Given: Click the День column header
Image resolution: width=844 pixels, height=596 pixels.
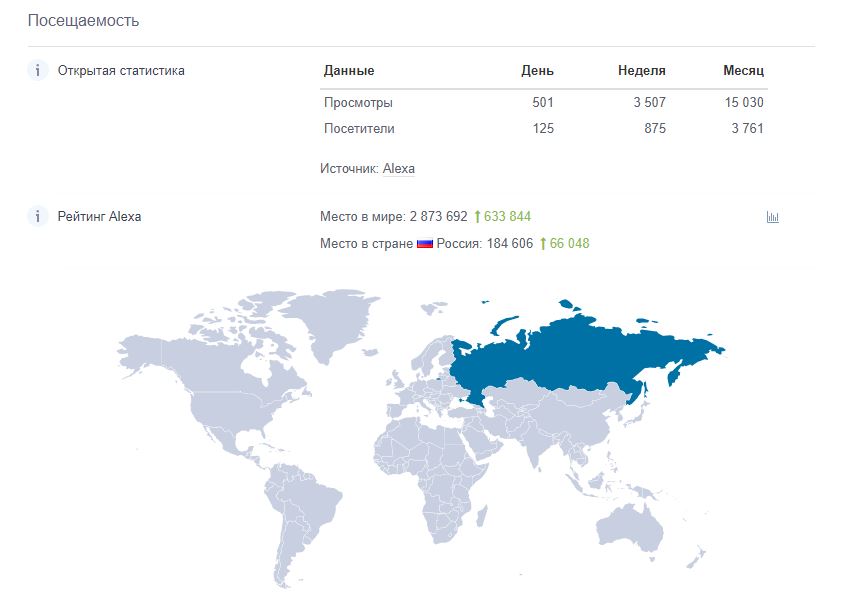Looking at the screenshot, I should point(537,71).
